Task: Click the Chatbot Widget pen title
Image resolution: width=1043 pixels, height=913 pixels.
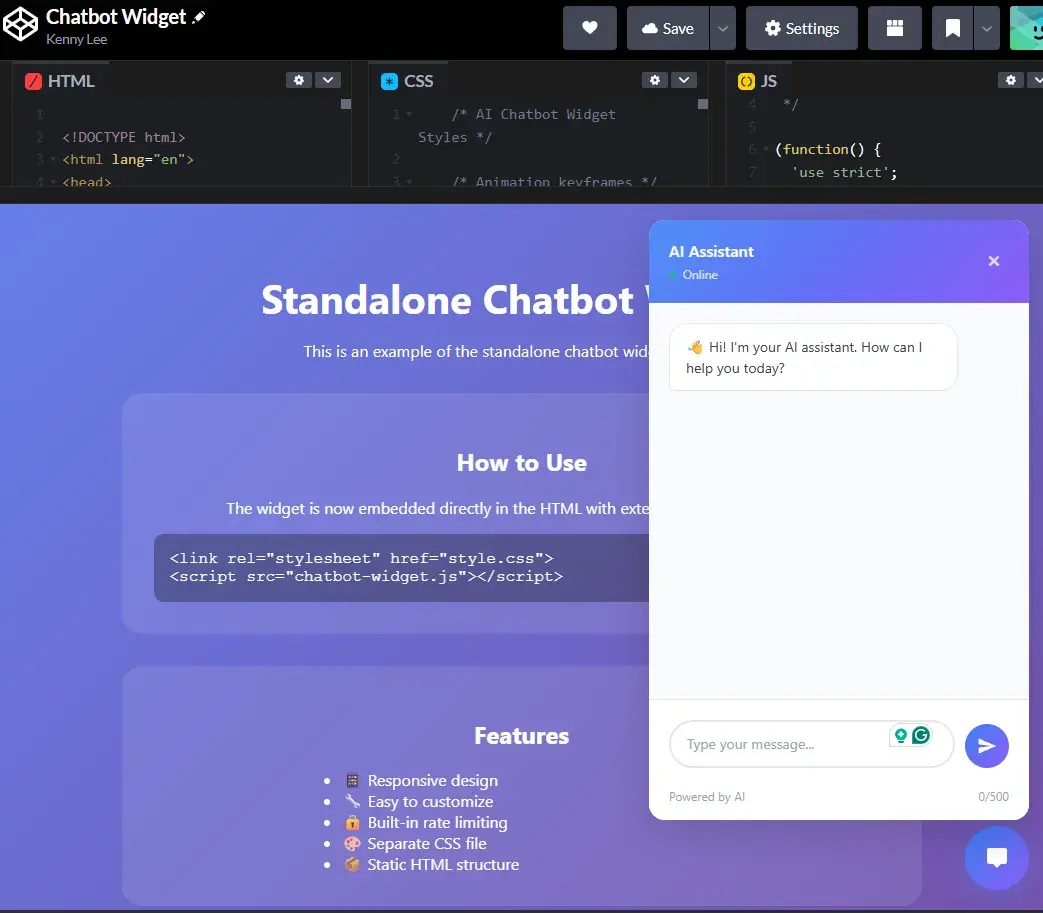Action: pos(116,17)
